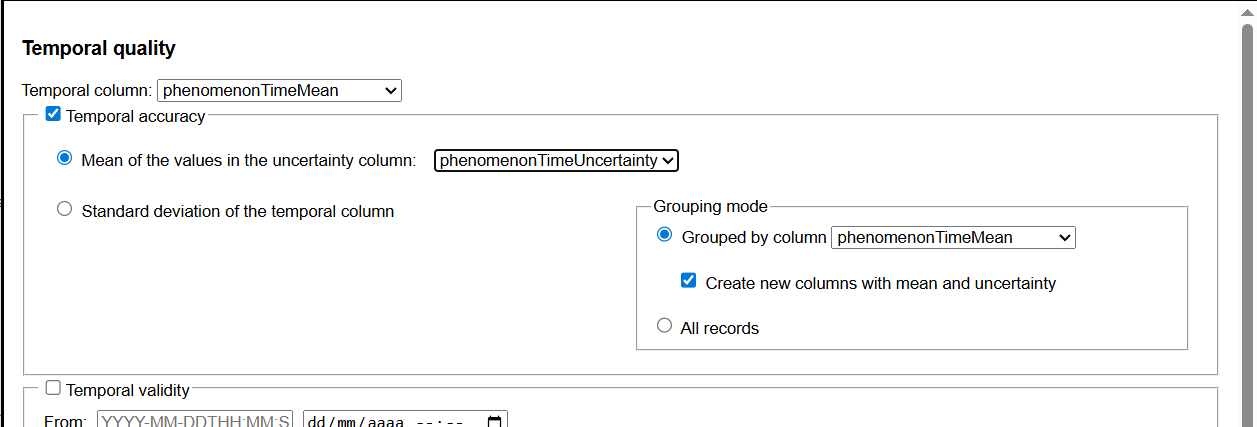Screen dimensions: 1257x427
Task: Untick Create new columns with mean and uncertainty
Action: 688,281
